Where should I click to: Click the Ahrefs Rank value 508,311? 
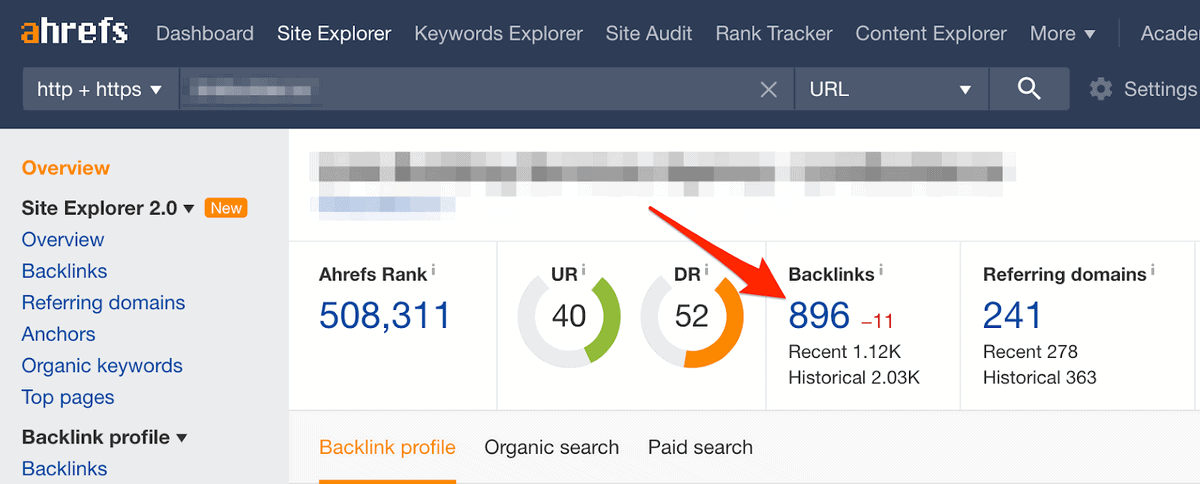pos(385,315)
